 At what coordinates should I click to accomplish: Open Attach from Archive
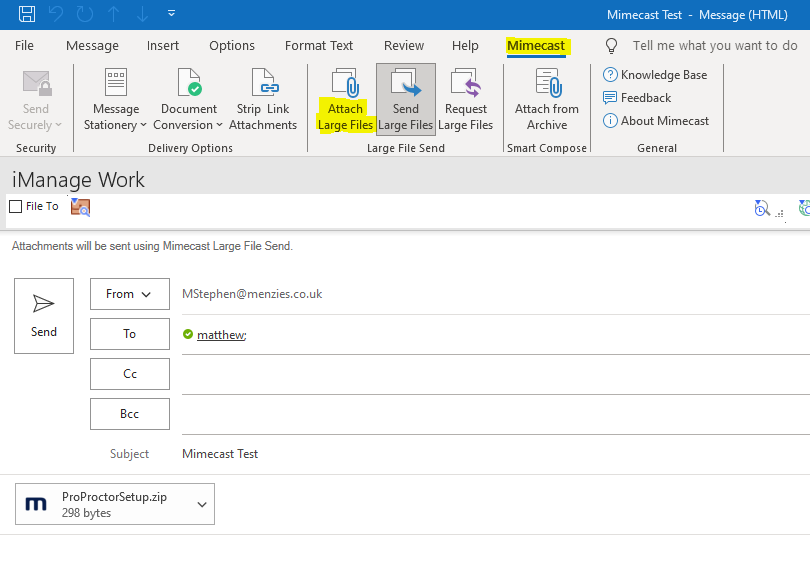[x=546, y=99]
